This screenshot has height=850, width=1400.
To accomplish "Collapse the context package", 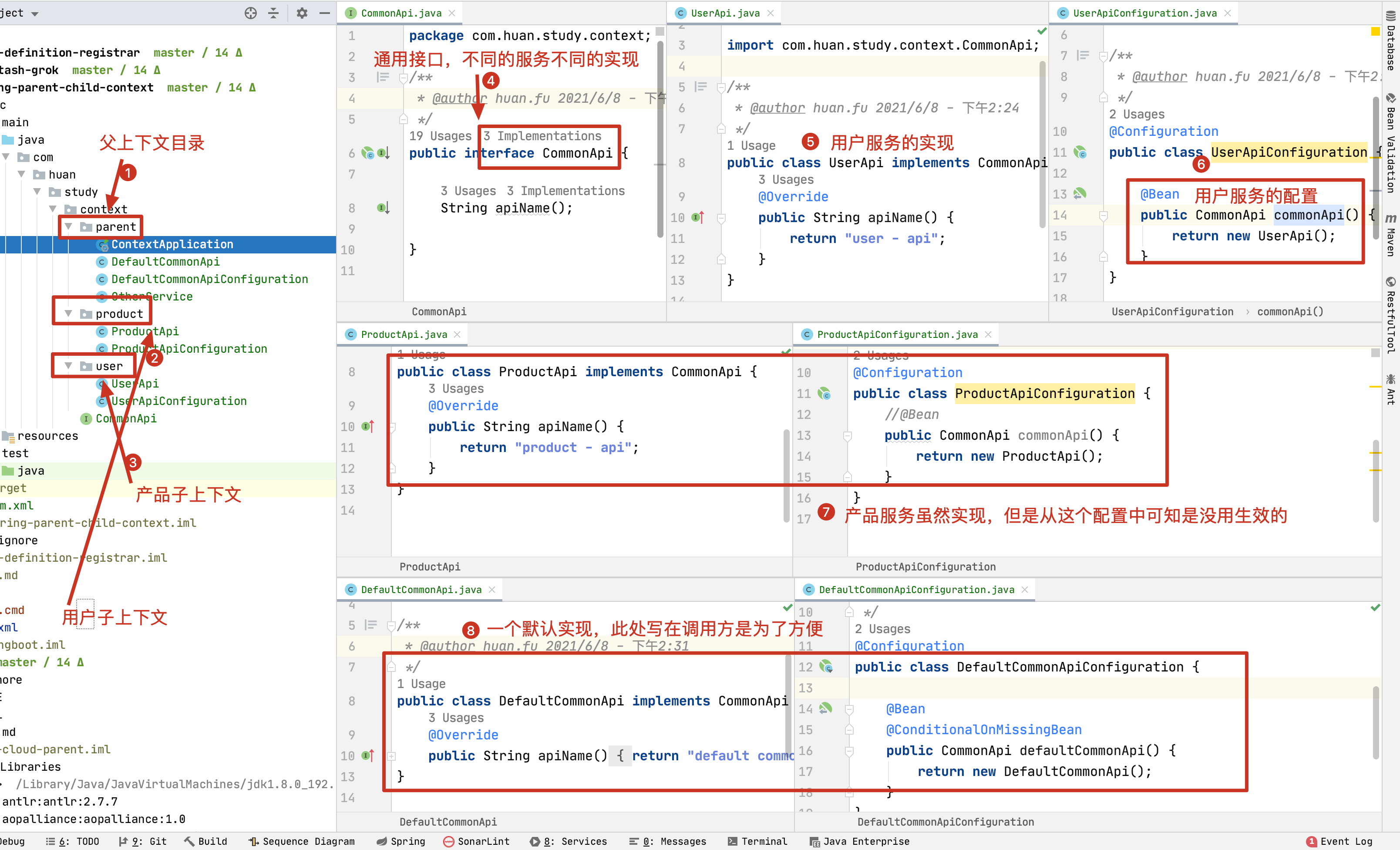I will tap(52, 209).
